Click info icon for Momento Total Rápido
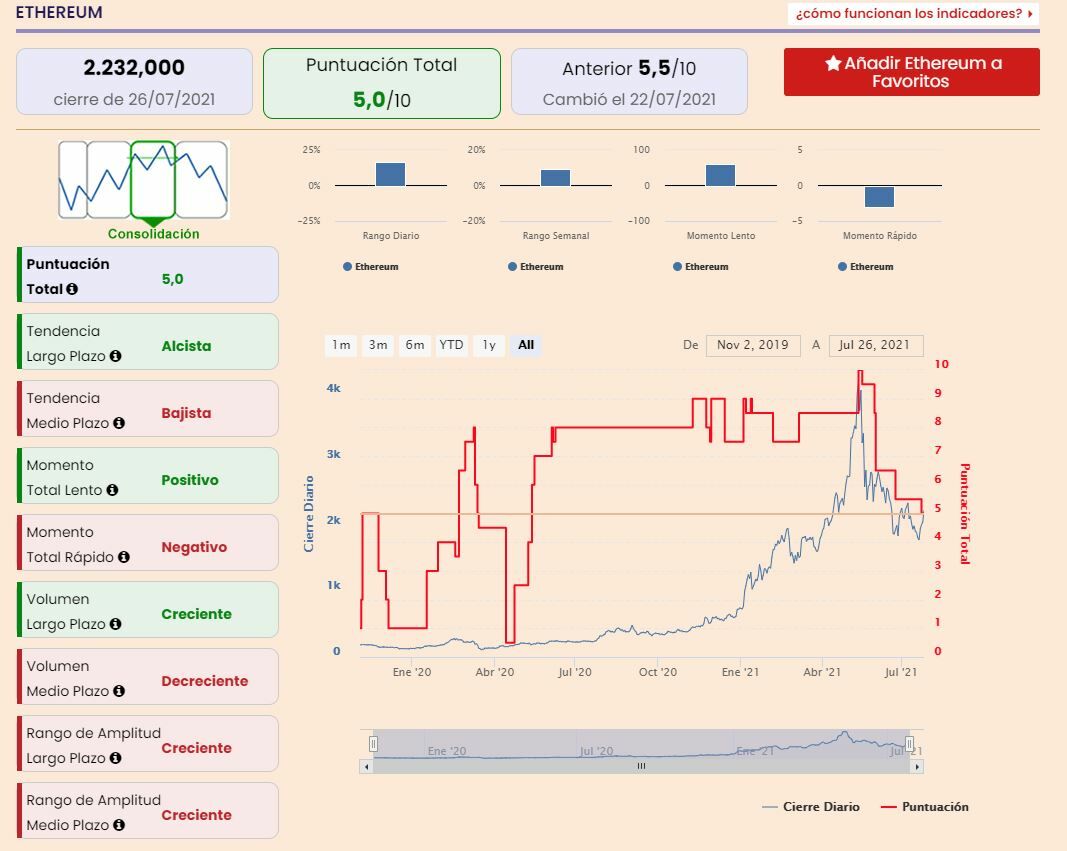This screenshot has height=851, width=1067. pos(124,557)
